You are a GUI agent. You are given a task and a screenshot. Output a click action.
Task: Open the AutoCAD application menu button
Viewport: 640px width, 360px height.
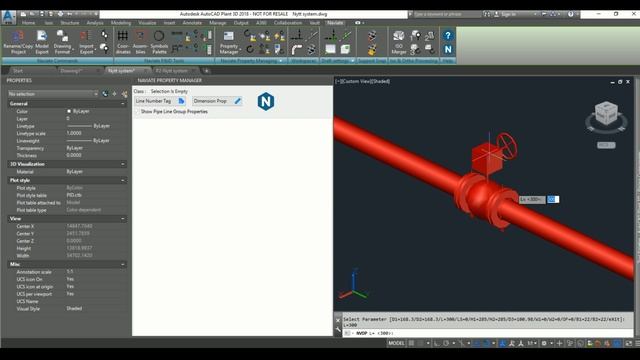point(8,17)
